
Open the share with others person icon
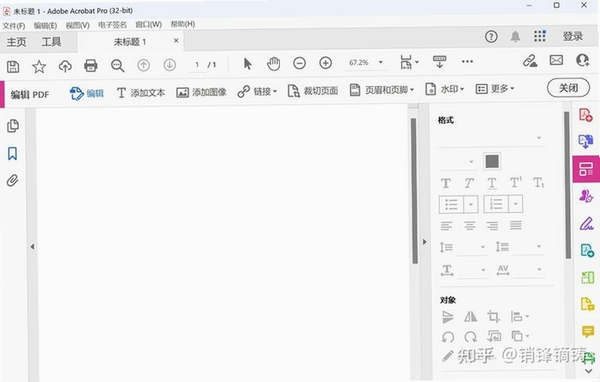tap(582, 60)
